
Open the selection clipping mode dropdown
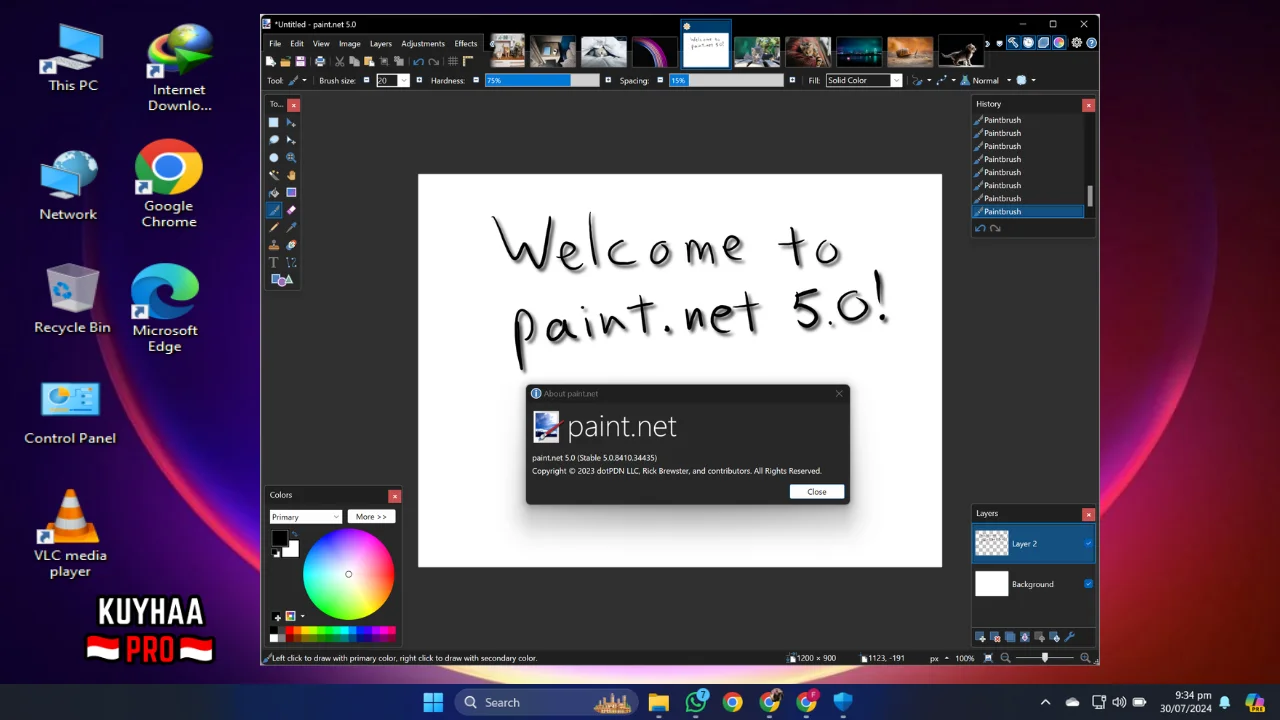click(x=1026, y=80)
